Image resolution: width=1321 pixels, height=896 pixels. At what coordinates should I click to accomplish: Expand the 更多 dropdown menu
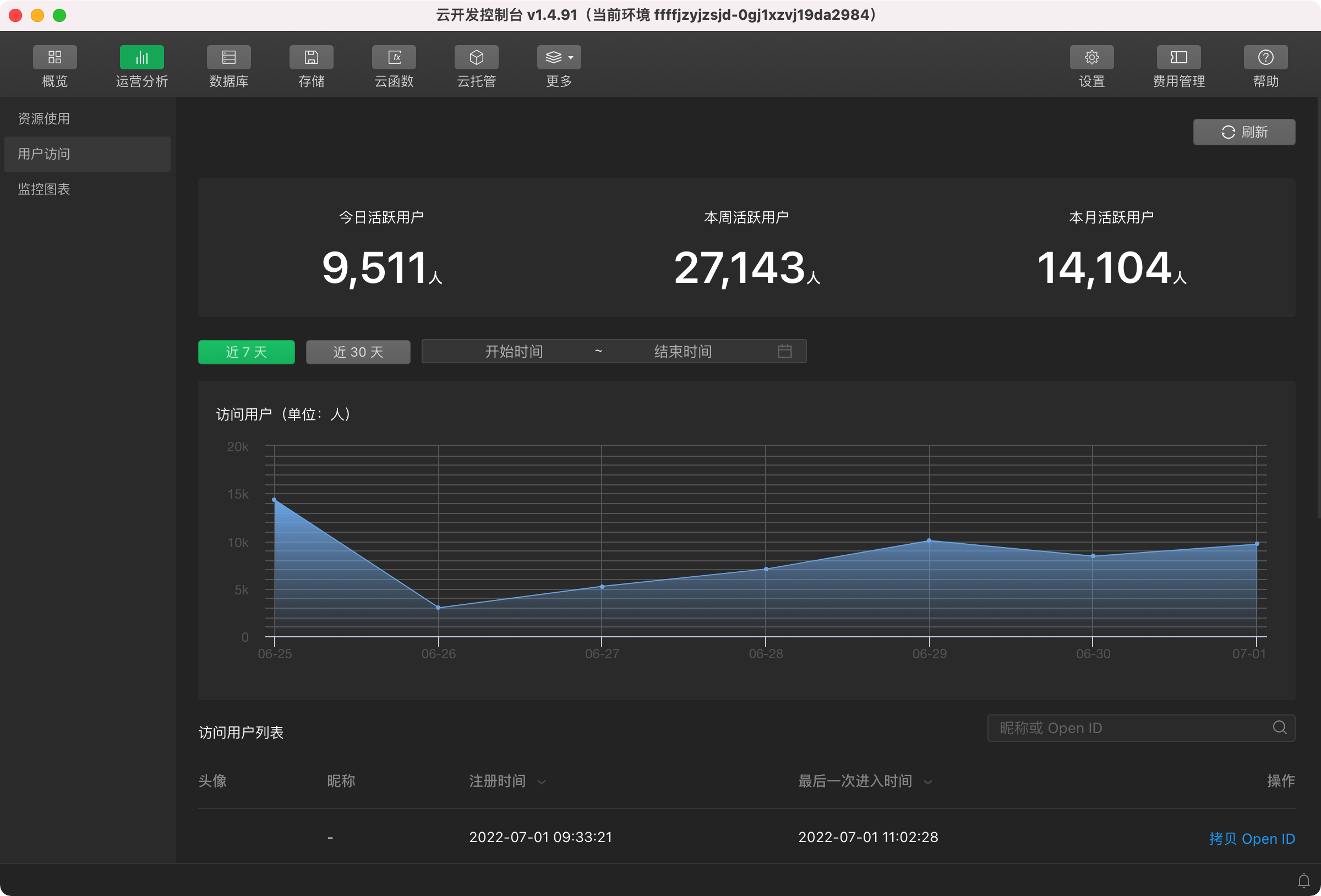(559, 57)
